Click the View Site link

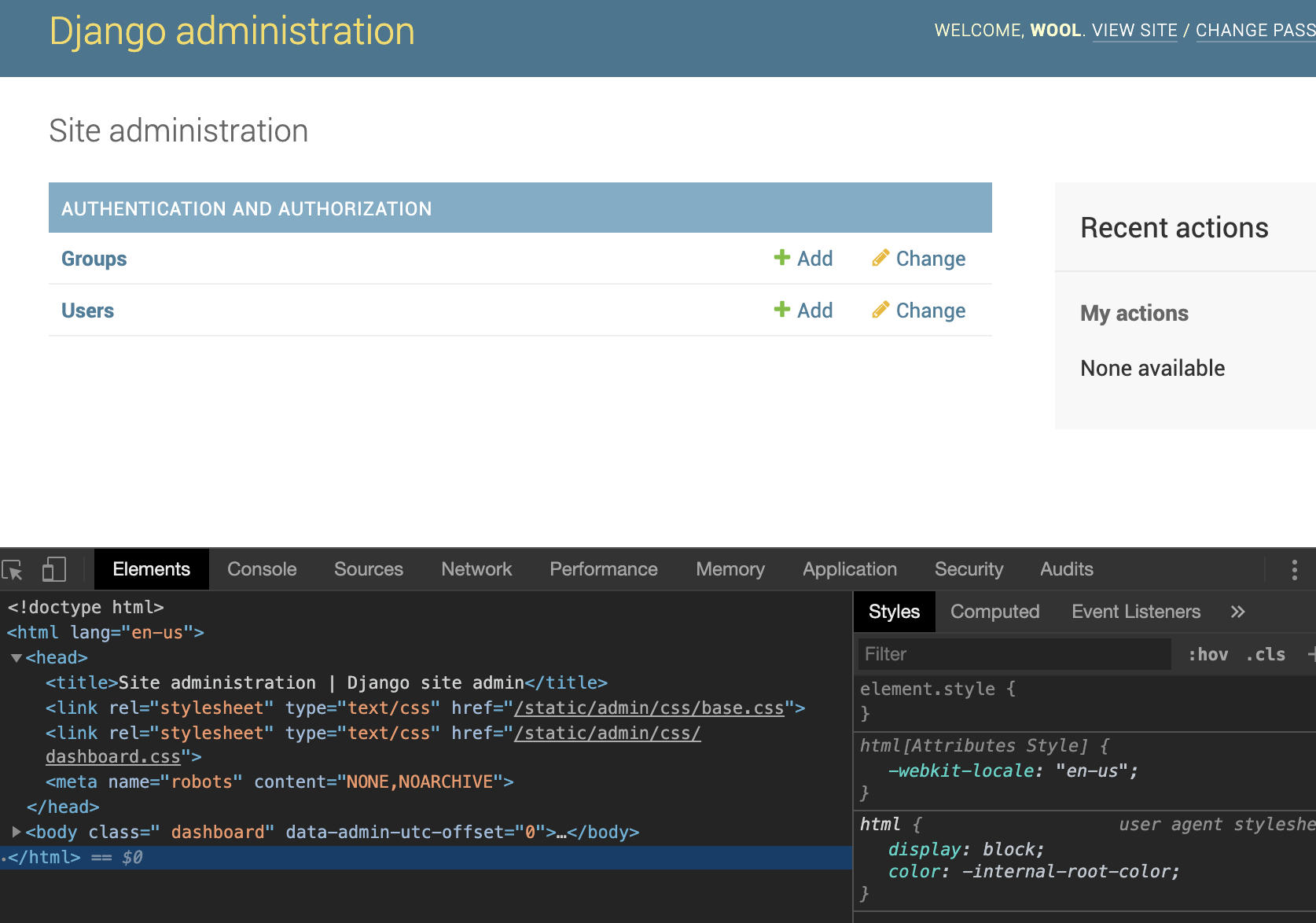tap(1134, 31)
